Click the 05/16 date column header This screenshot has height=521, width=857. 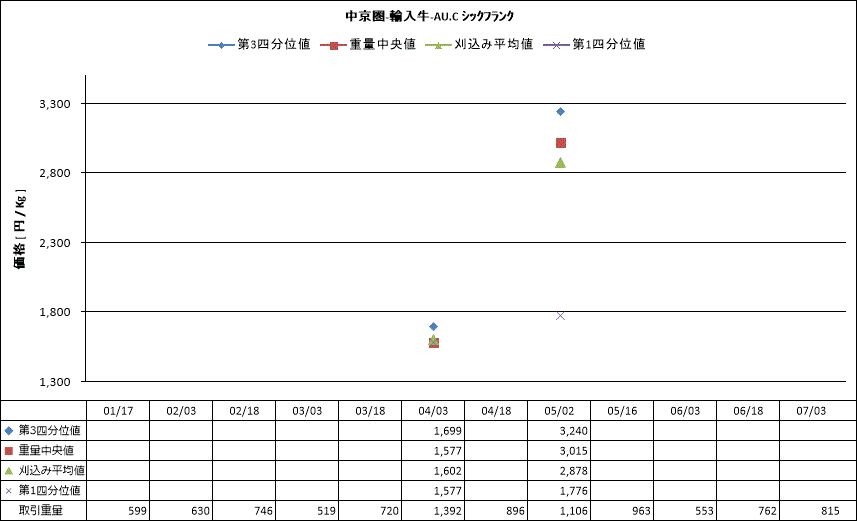pos(622,411)
